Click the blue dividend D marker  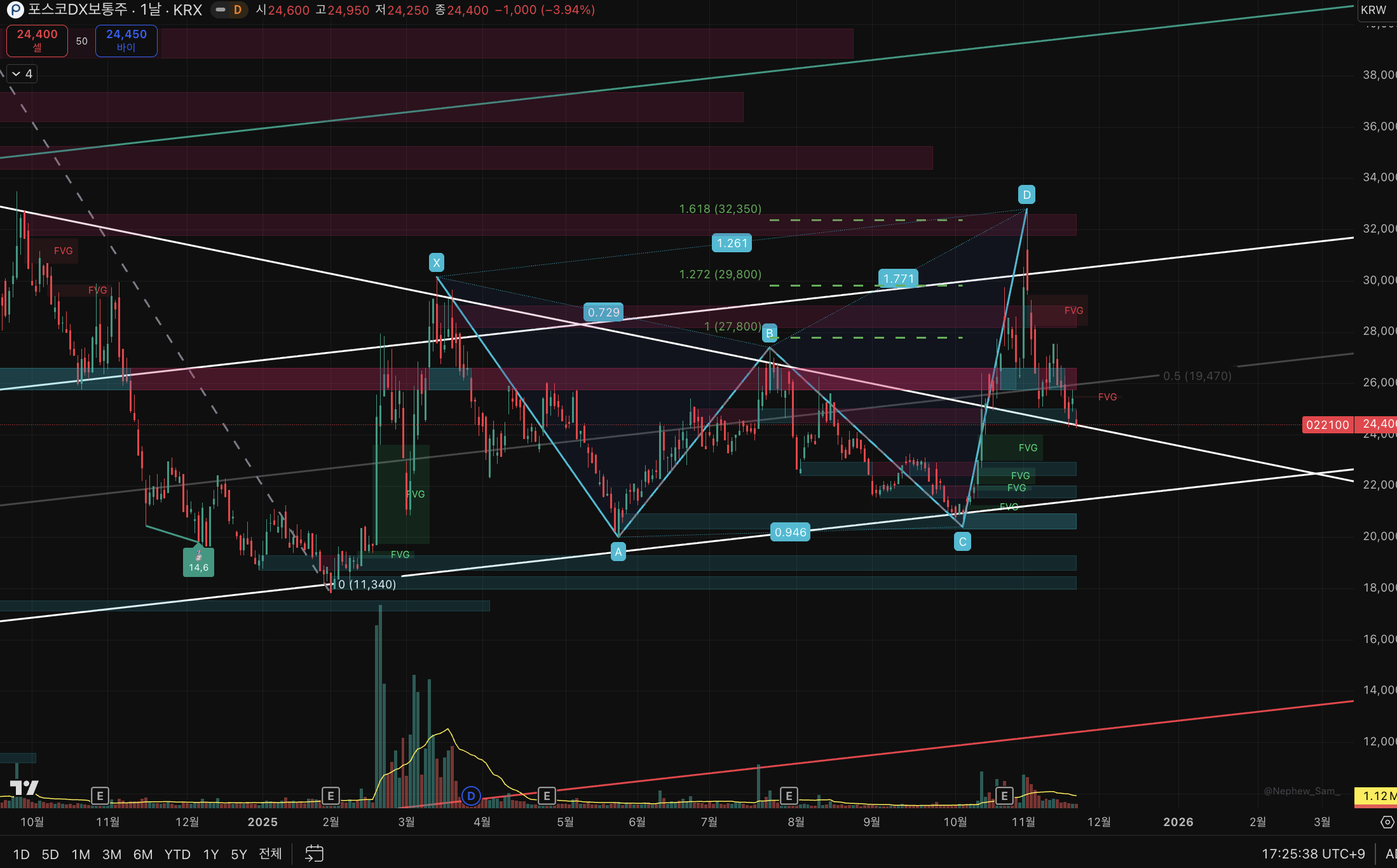471,796
